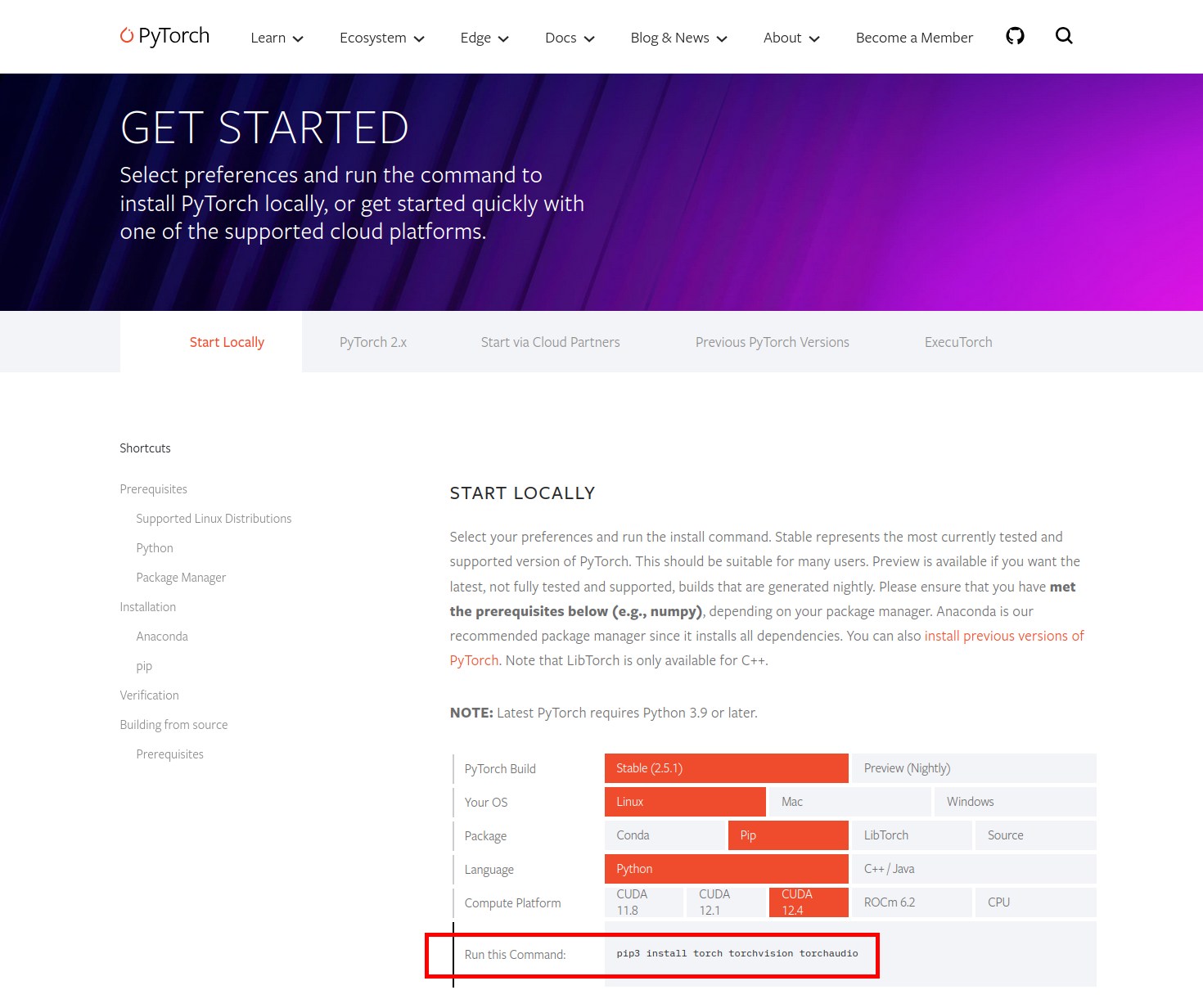
Task: Open the Blog & News menu
Action: 678,38
